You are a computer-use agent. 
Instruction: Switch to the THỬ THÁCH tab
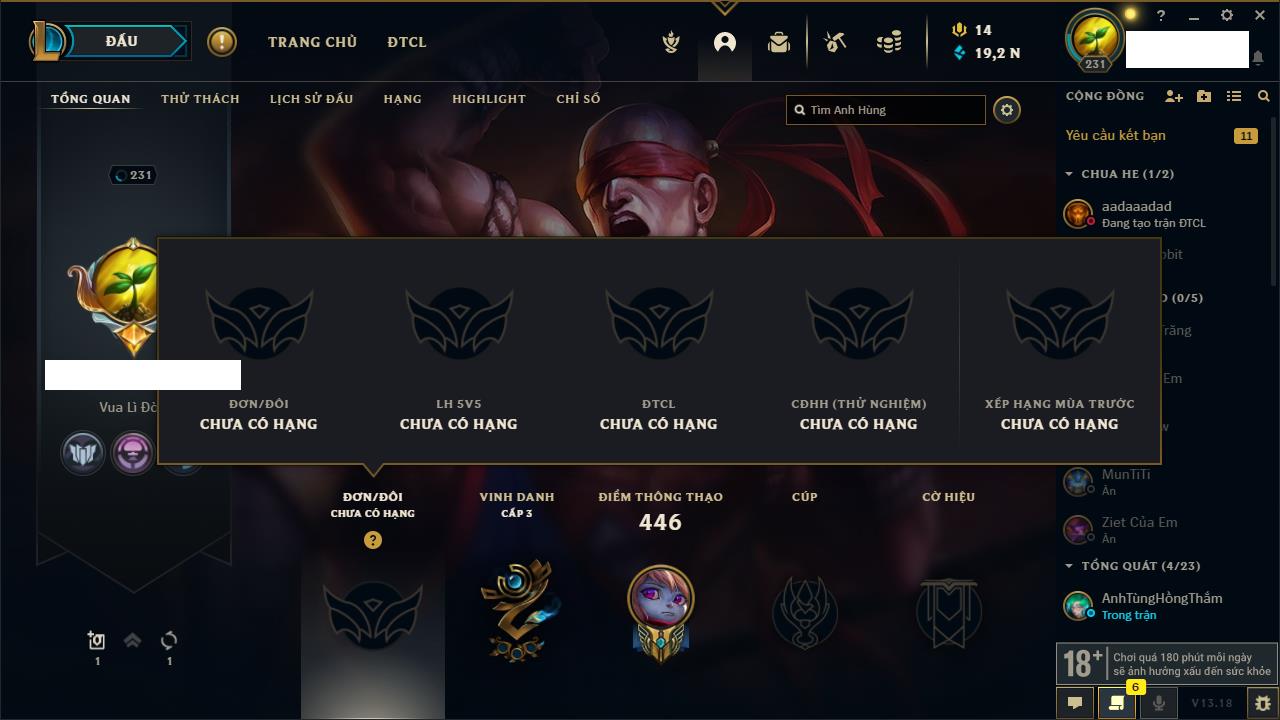pos(200,99)
